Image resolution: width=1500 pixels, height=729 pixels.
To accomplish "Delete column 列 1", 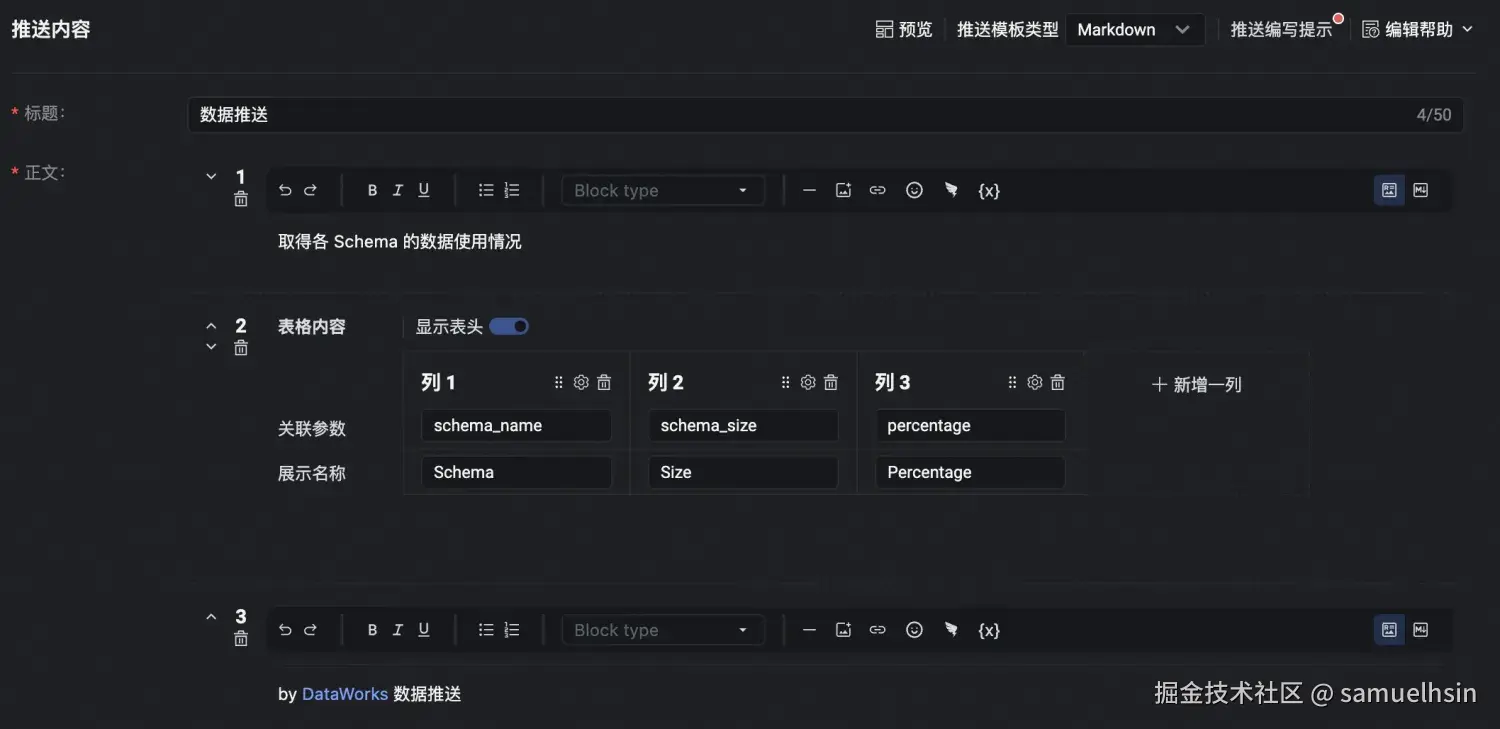I will click(x=604, y=382).
